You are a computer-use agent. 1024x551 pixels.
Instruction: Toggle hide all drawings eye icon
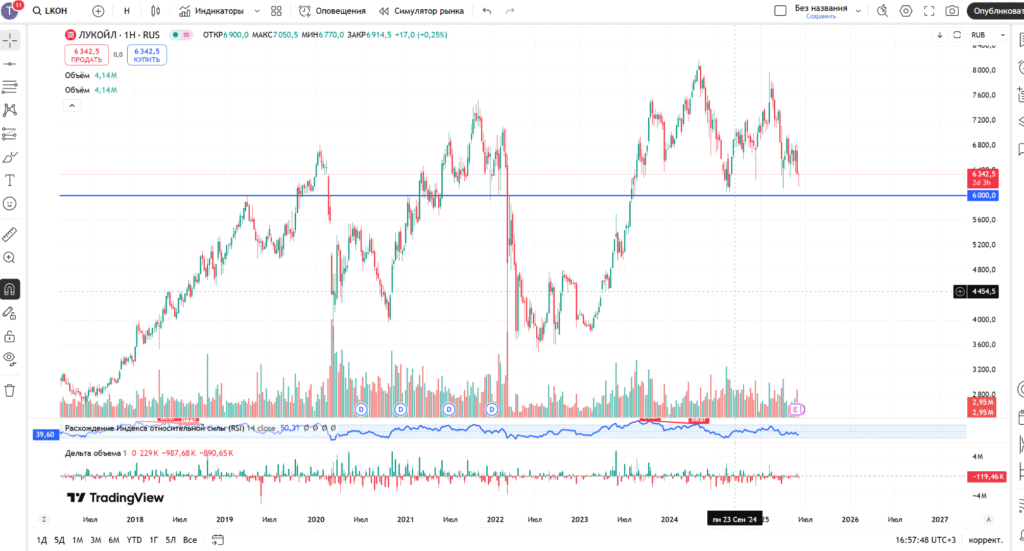10,358
